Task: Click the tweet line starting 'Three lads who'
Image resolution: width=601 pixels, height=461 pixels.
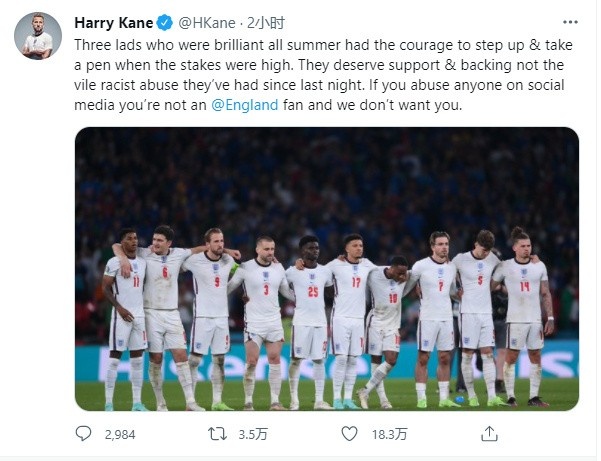Action: pyautogui.click(x=323, y=45)
